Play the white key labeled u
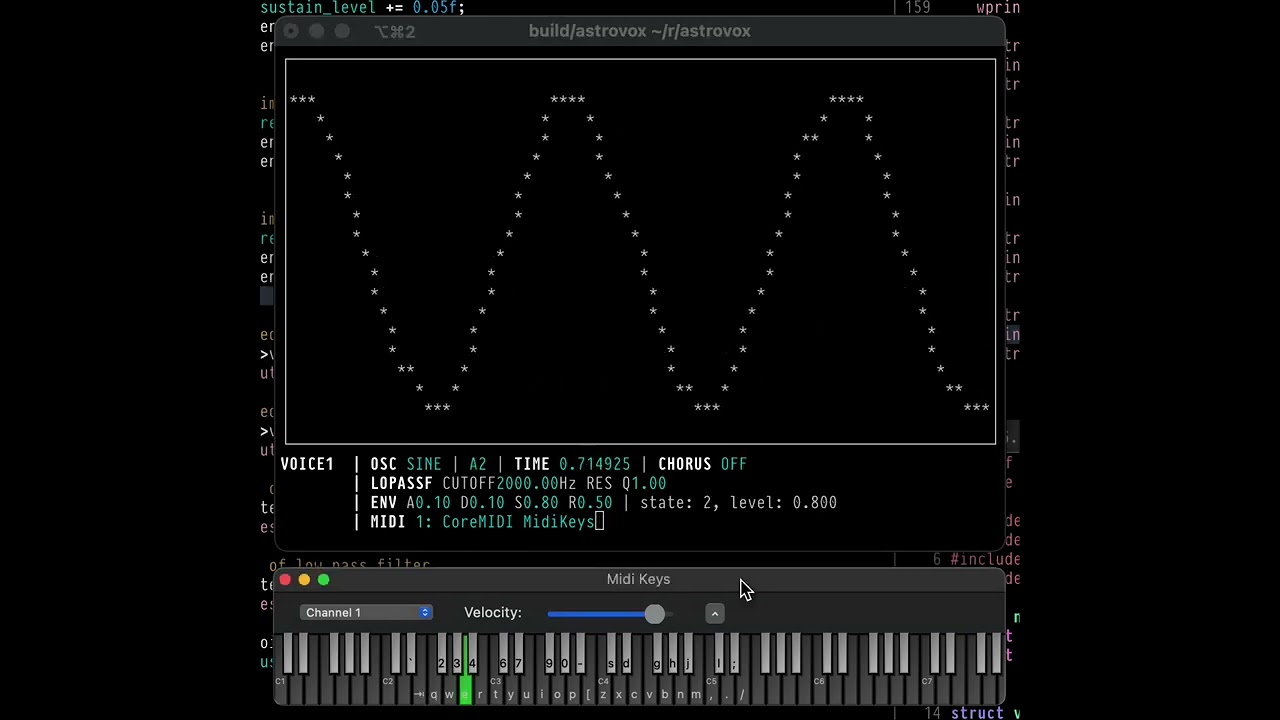The height and width of the screenshot is (720, 1280). pyautogui.click(x=526, y=690)
